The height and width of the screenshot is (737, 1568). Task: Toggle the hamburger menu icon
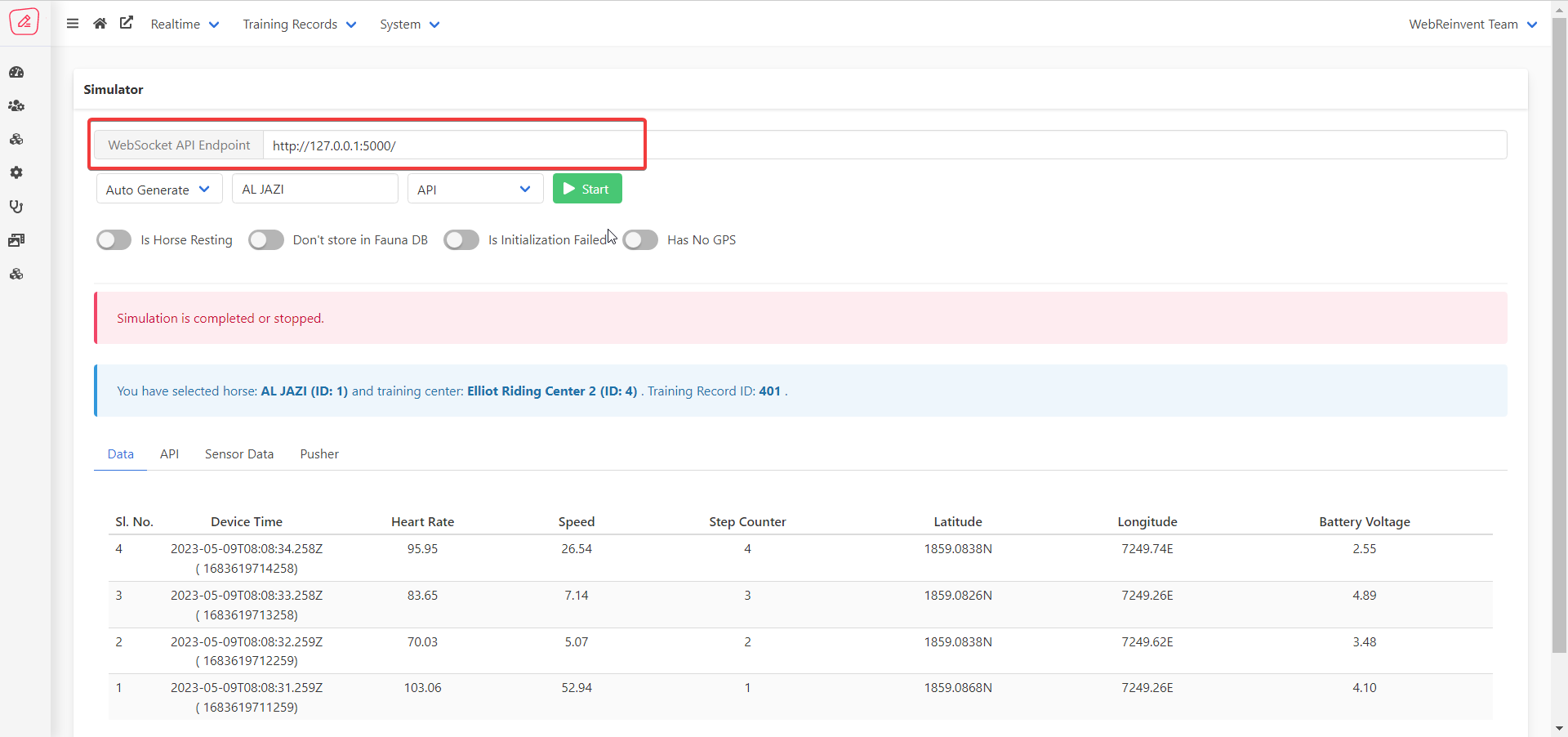click(x=73, y=23)
